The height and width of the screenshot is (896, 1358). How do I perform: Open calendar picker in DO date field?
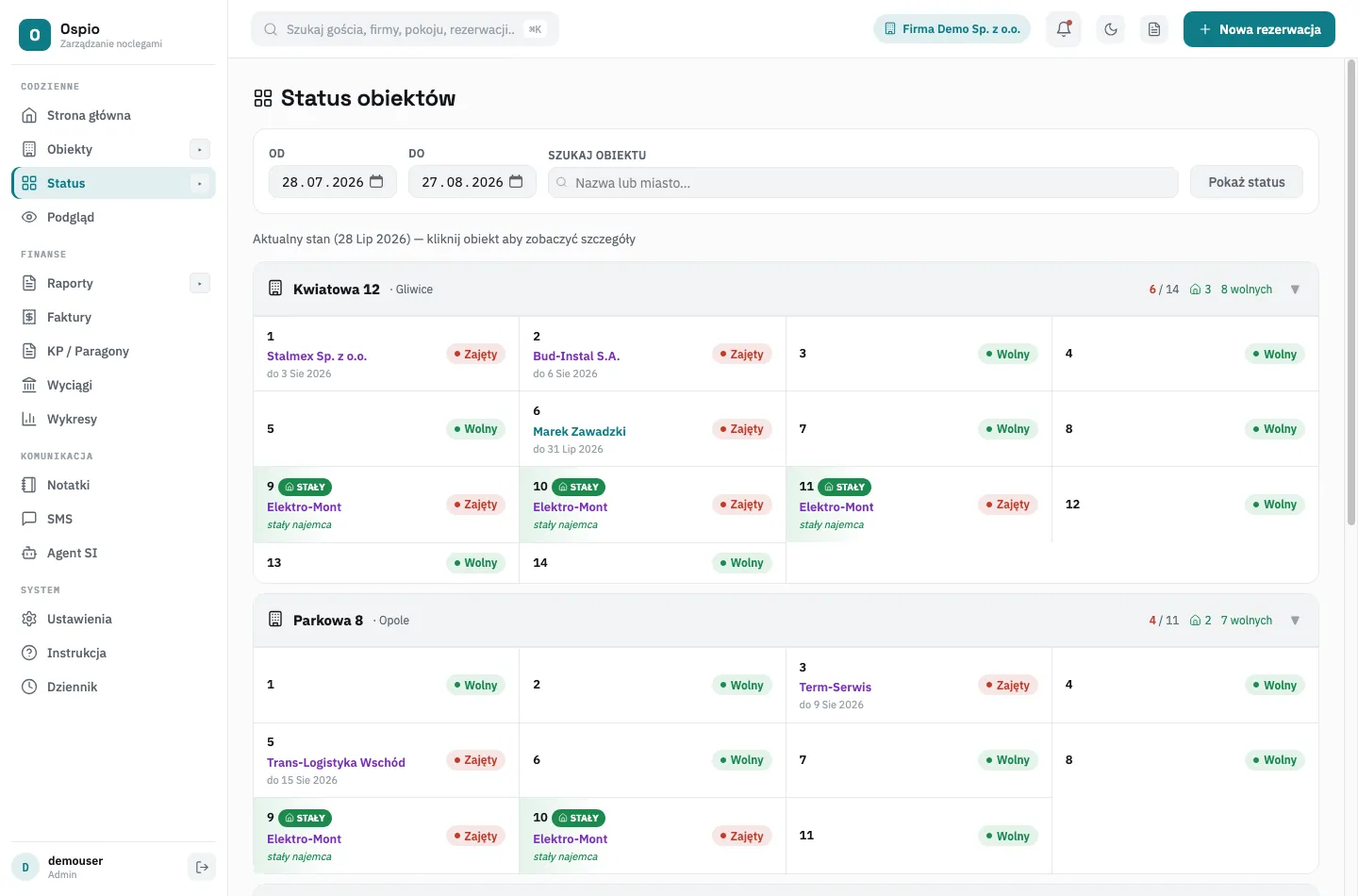click(516, 182)
